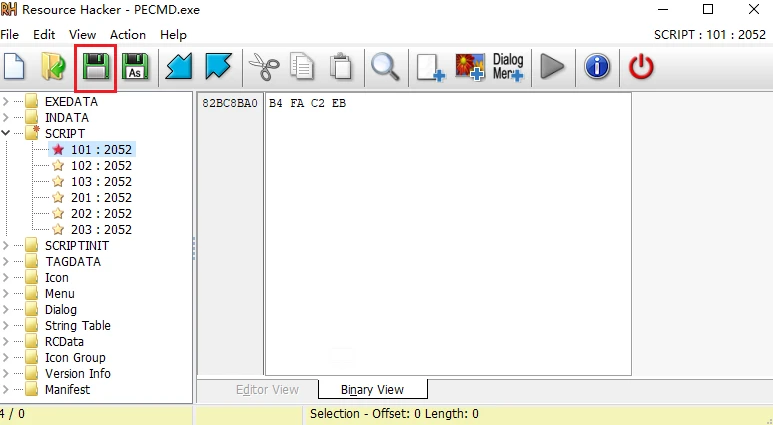Viewport: 773px width, 425px height.
Task: Open Find with the magnifying glass icon
Action: coord(385,67)
